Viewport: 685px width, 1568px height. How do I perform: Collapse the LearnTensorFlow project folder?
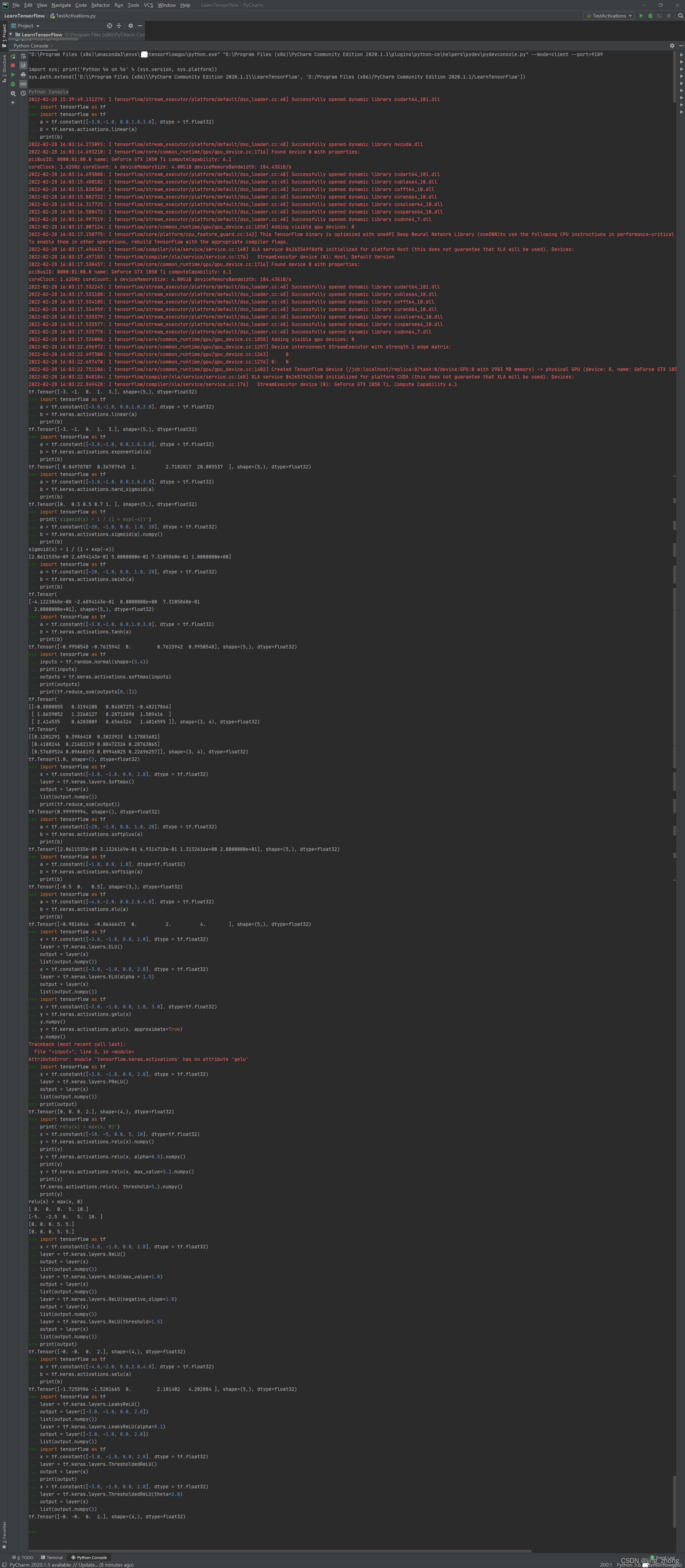(10, 35)
